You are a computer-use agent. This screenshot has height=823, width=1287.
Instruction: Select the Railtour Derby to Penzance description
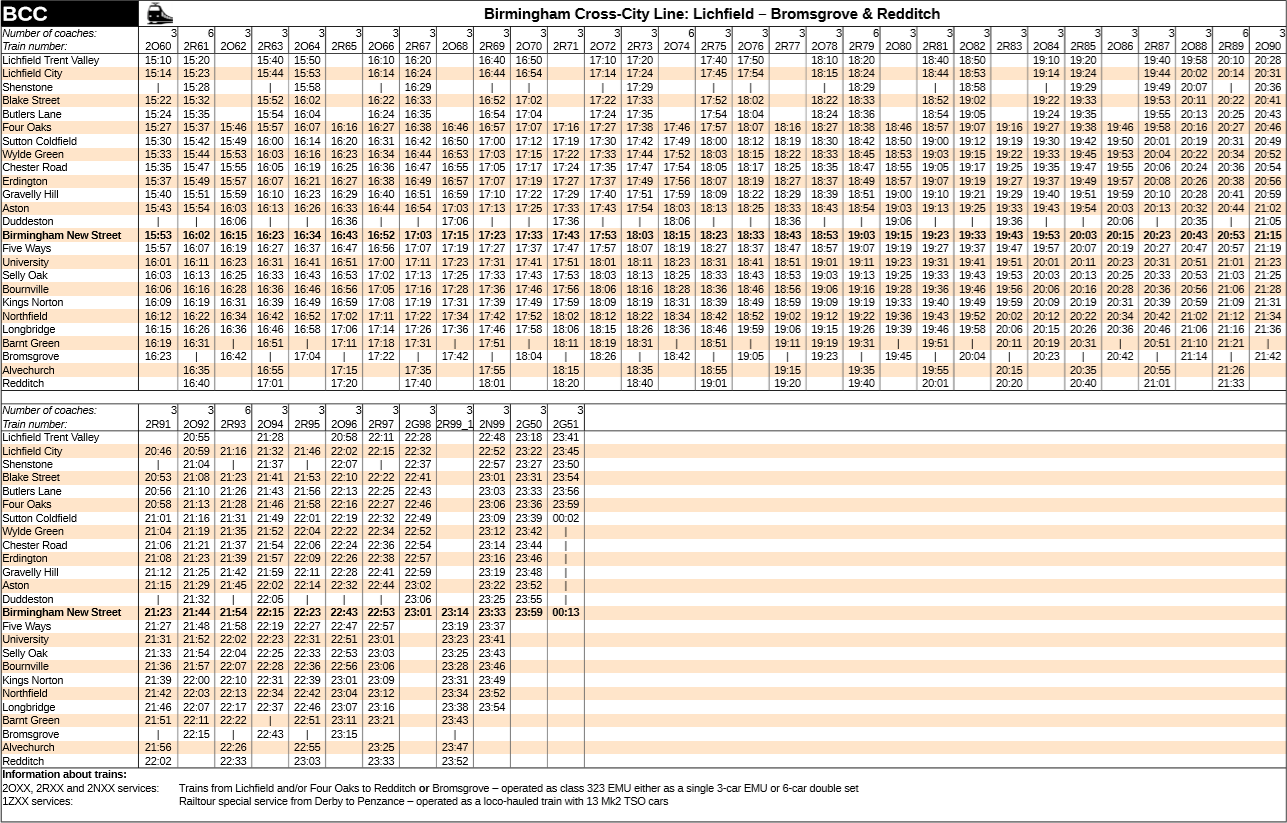click(x=423, y=801)
